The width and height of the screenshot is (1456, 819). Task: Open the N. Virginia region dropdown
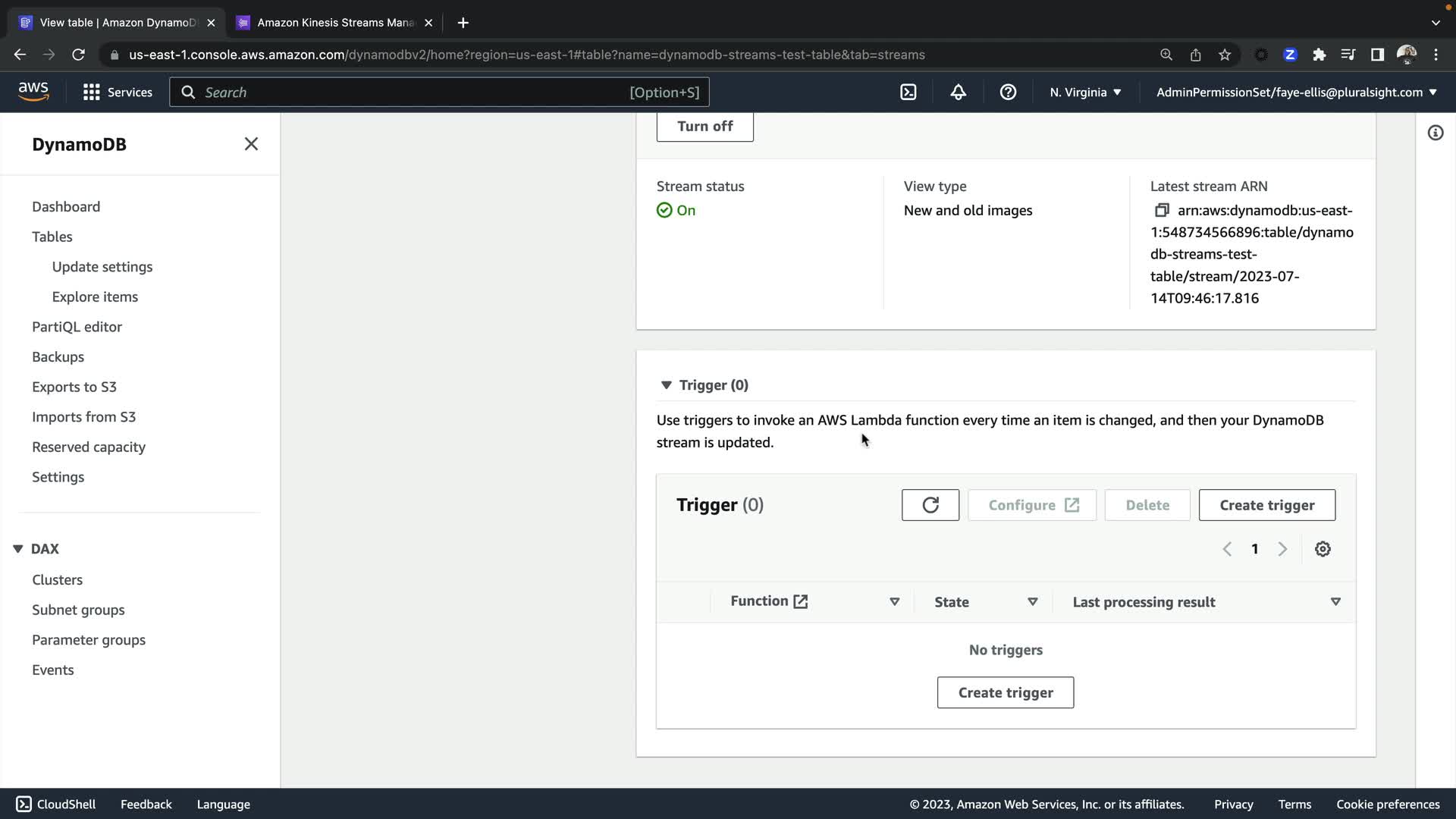[x=1085, y=93]
